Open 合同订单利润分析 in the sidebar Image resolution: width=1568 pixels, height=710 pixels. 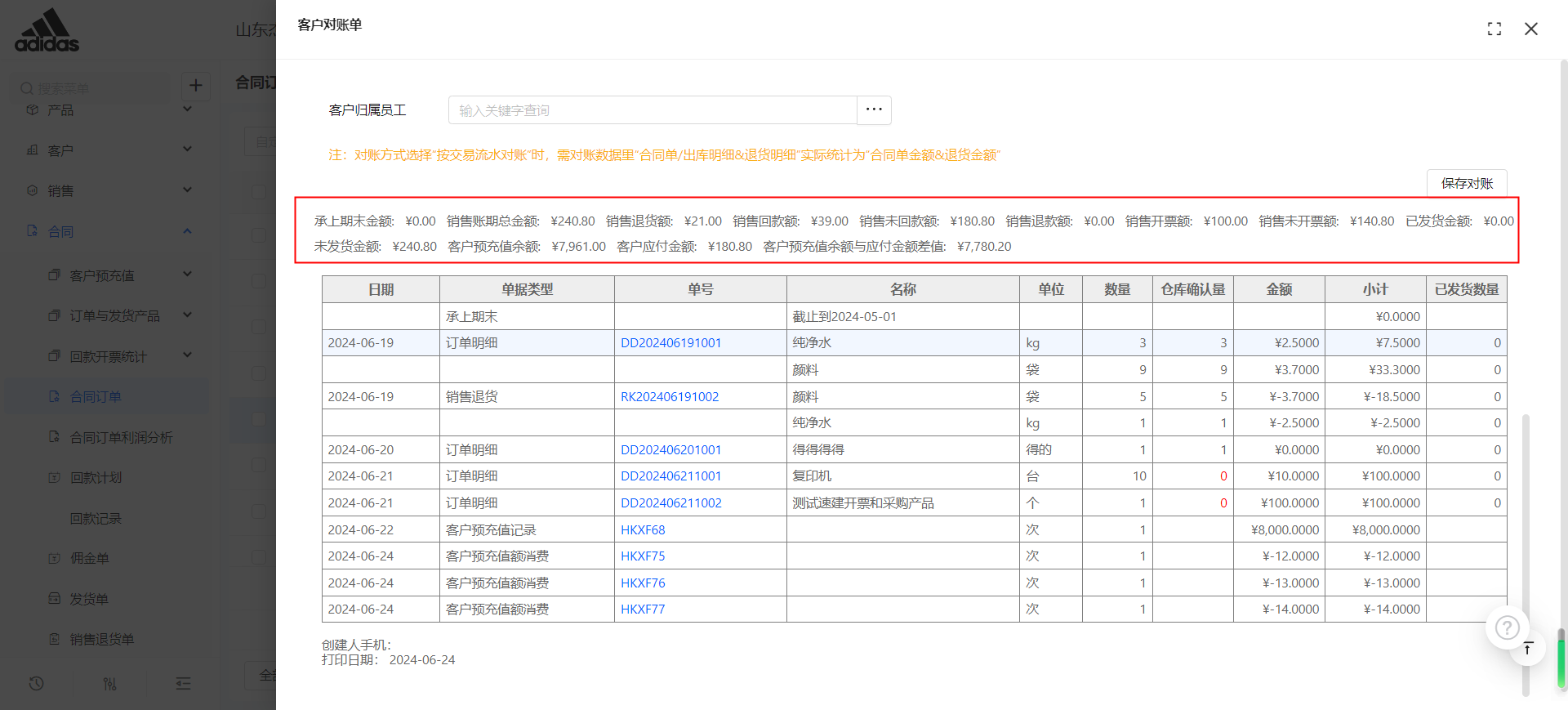click(x=121, y=437)
